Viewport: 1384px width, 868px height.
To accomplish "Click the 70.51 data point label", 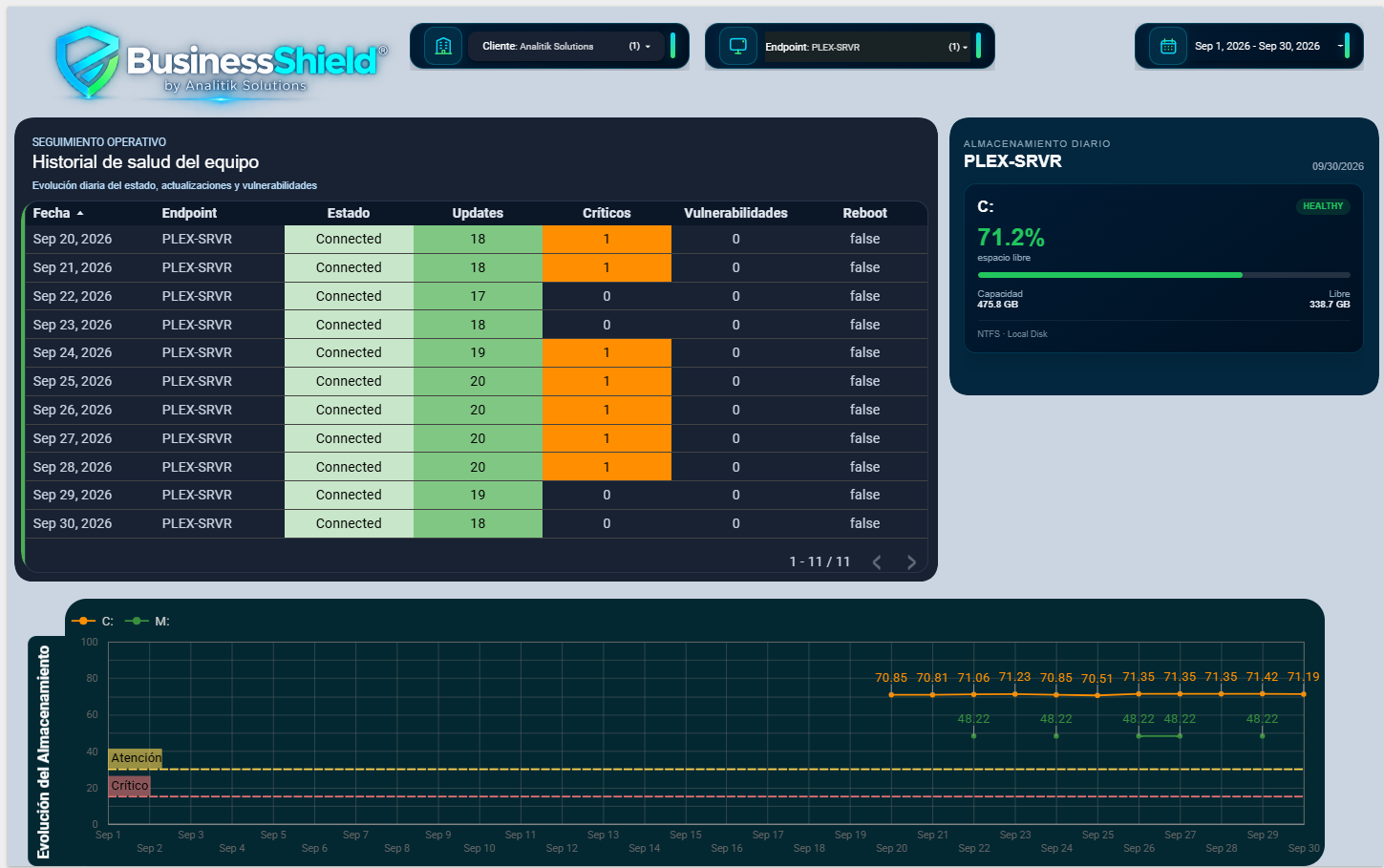I will [1097, 679].
